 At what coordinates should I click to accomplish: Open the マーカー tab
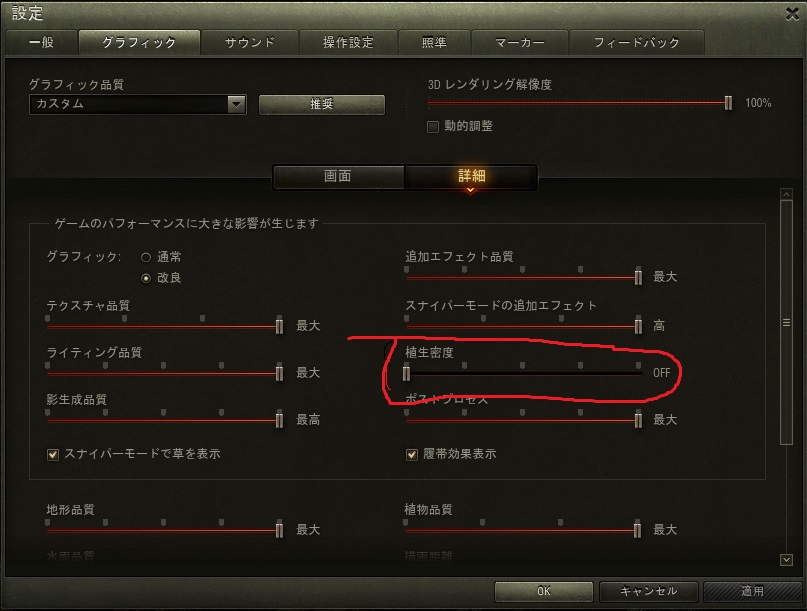pyautogui.click(x=520, y=42)
